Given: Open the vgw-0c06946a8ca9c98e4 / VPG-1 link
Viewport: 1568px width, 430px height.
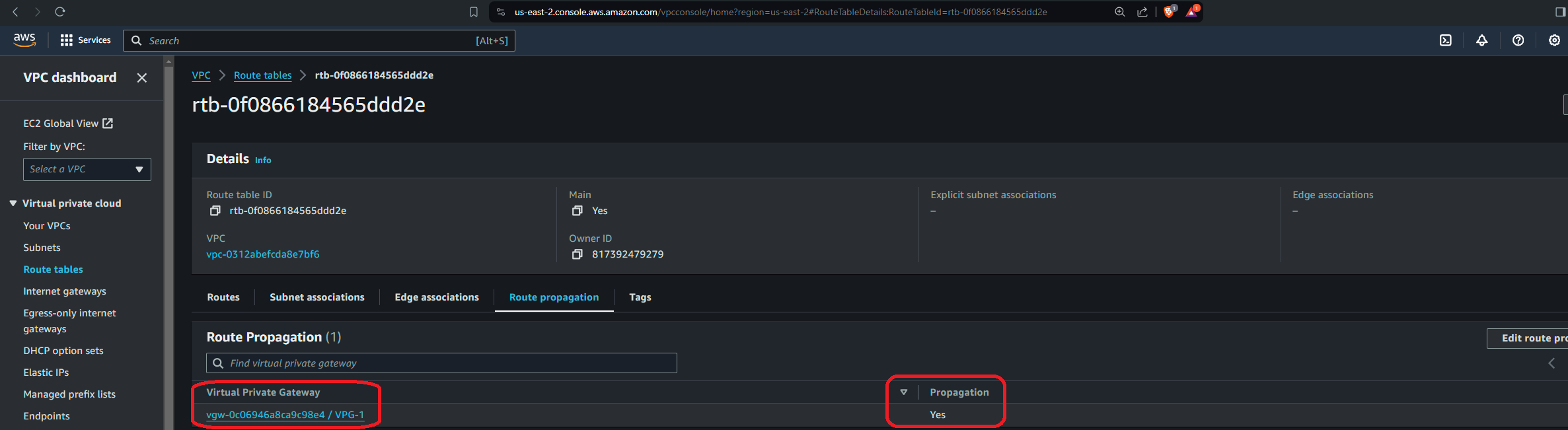Looking at the screenshot, I should coord(285,415).
